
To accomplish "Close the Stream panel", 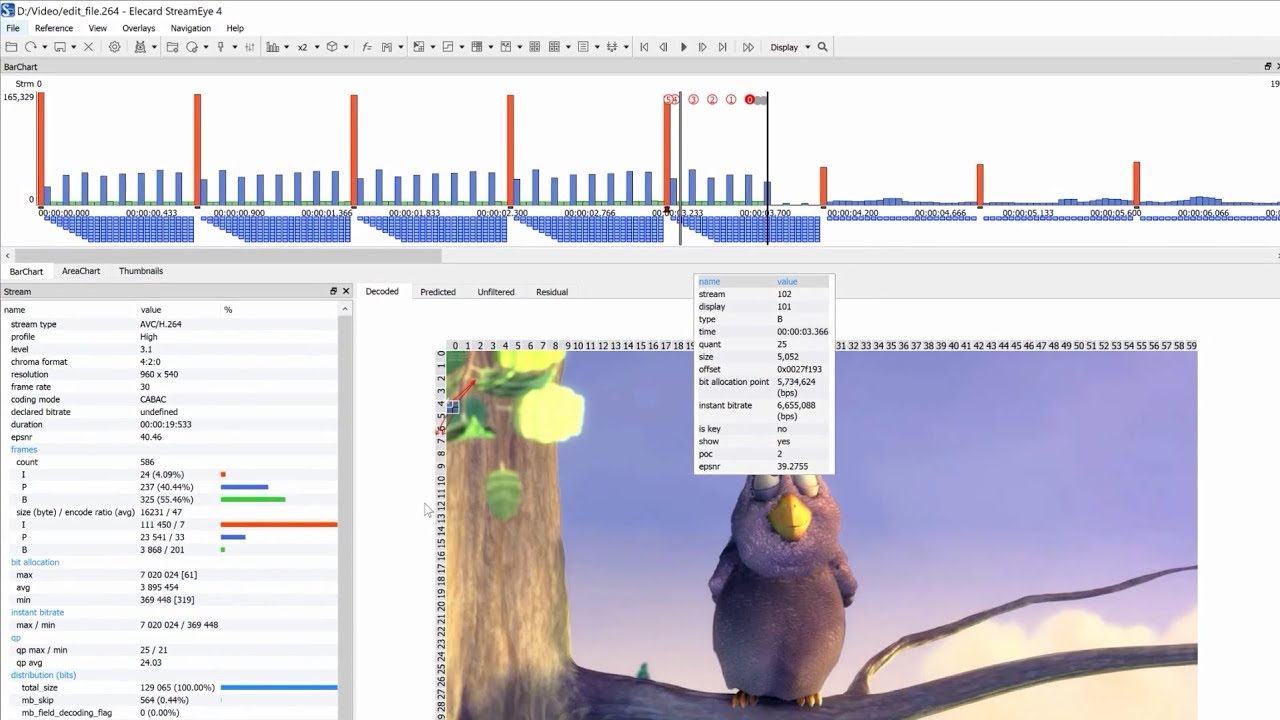I will [346, 291].
